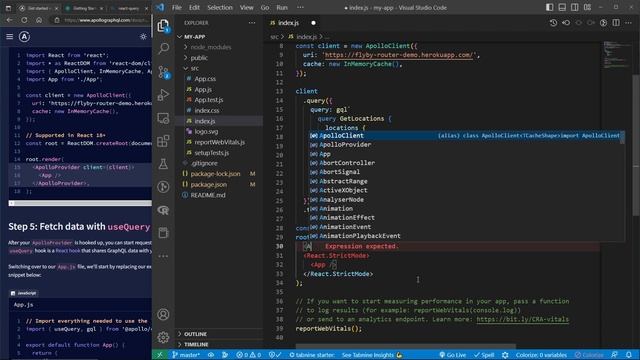640x360 pixels.
Task: Show additional activity bar views ellipsis
Action: [x=163, y=256]
